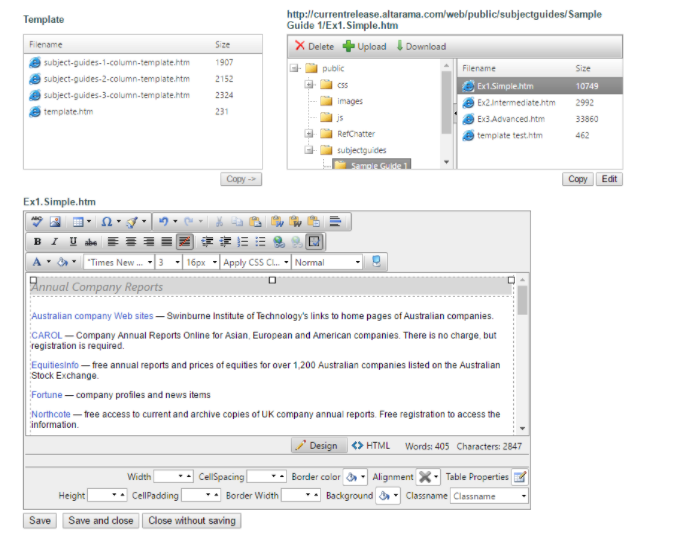Click Delete in file toolbar
Screen dimensions: 693x557
coord(315,46)
